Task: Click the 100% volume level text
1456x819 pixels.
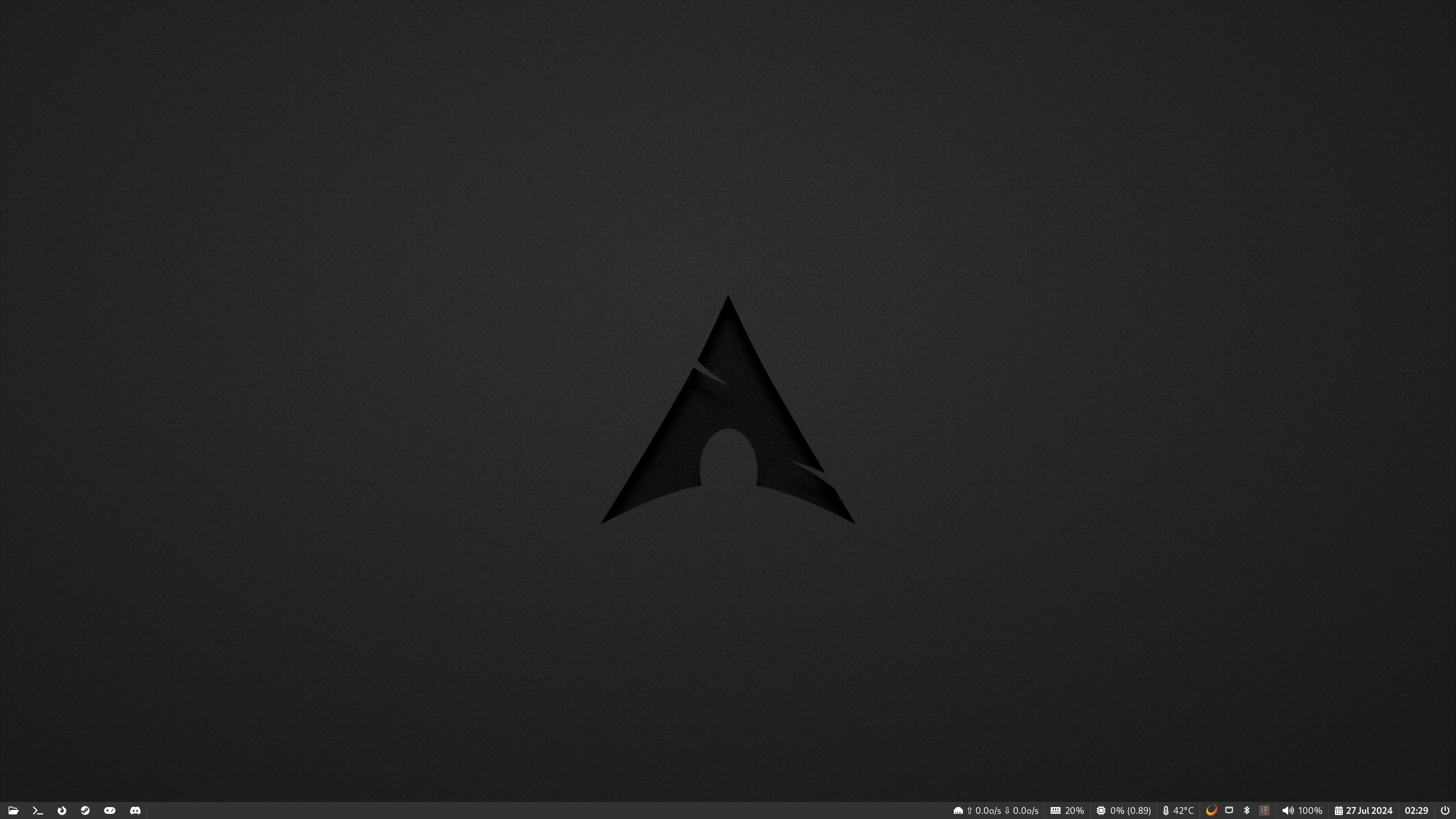Action: (1310, 810)
